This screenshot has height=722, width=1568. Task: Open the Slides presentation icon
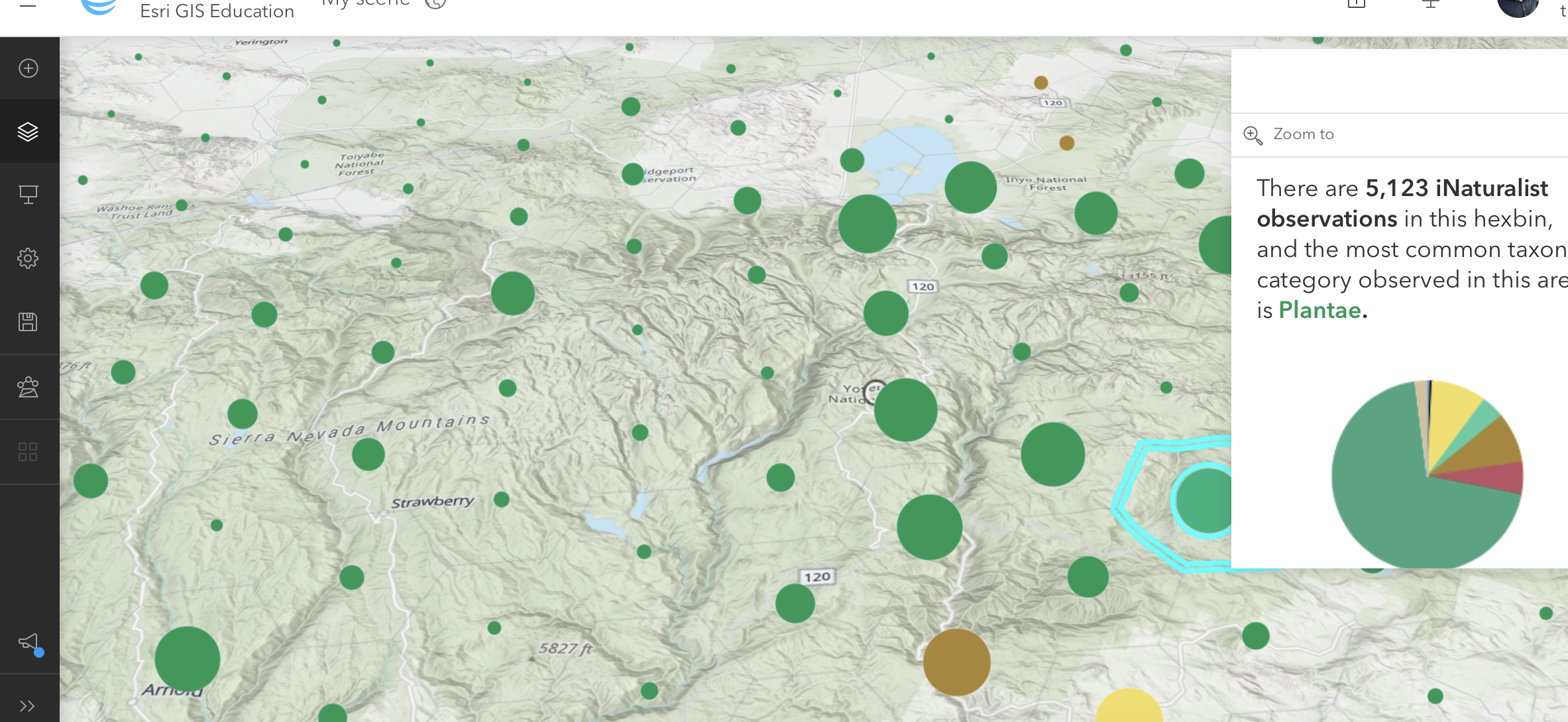[x=28, y=194]
